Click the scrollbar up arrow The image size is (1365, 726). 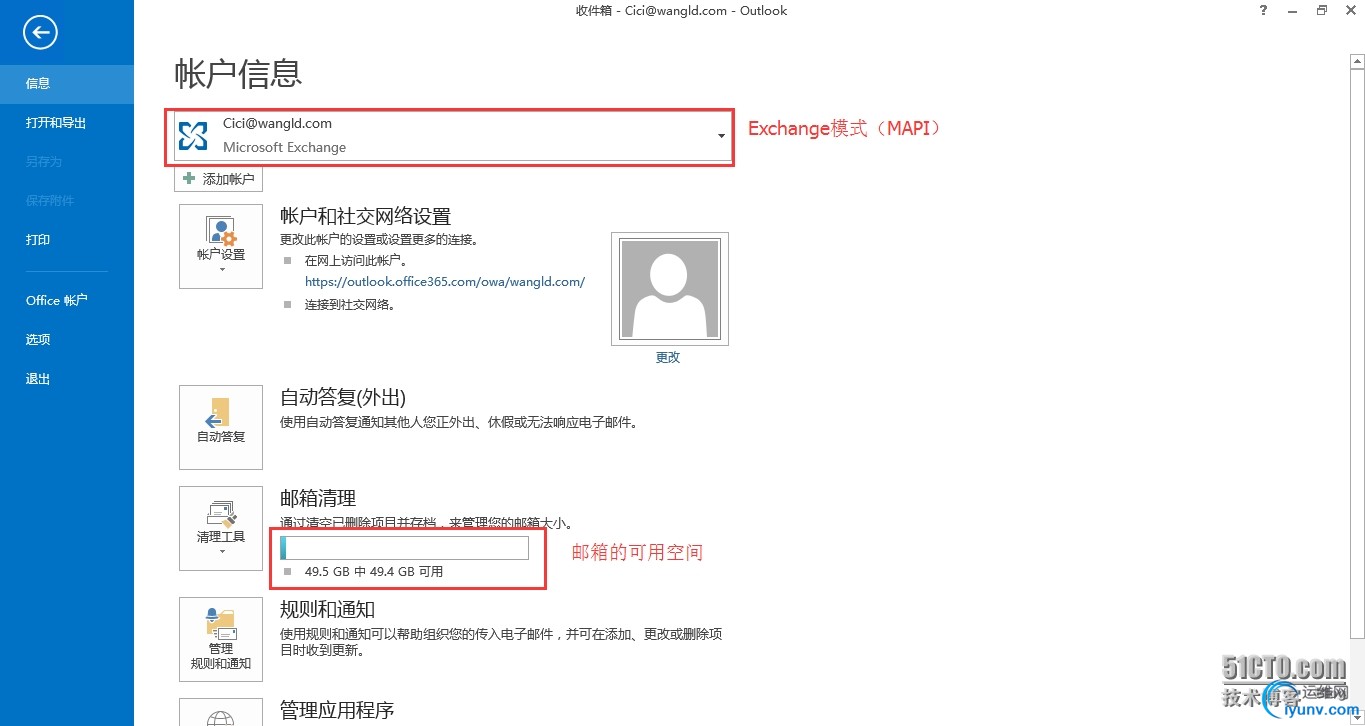click(1357, 61)
